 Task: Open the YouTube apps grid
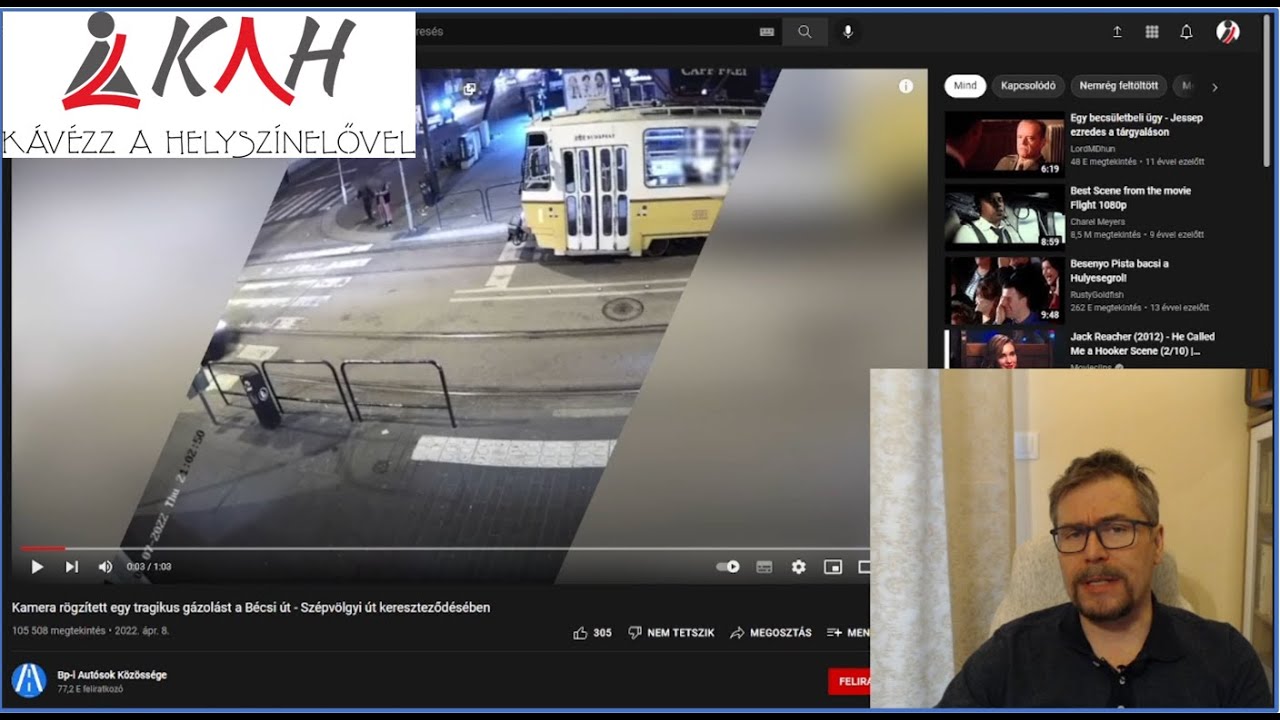(1152, 32)
